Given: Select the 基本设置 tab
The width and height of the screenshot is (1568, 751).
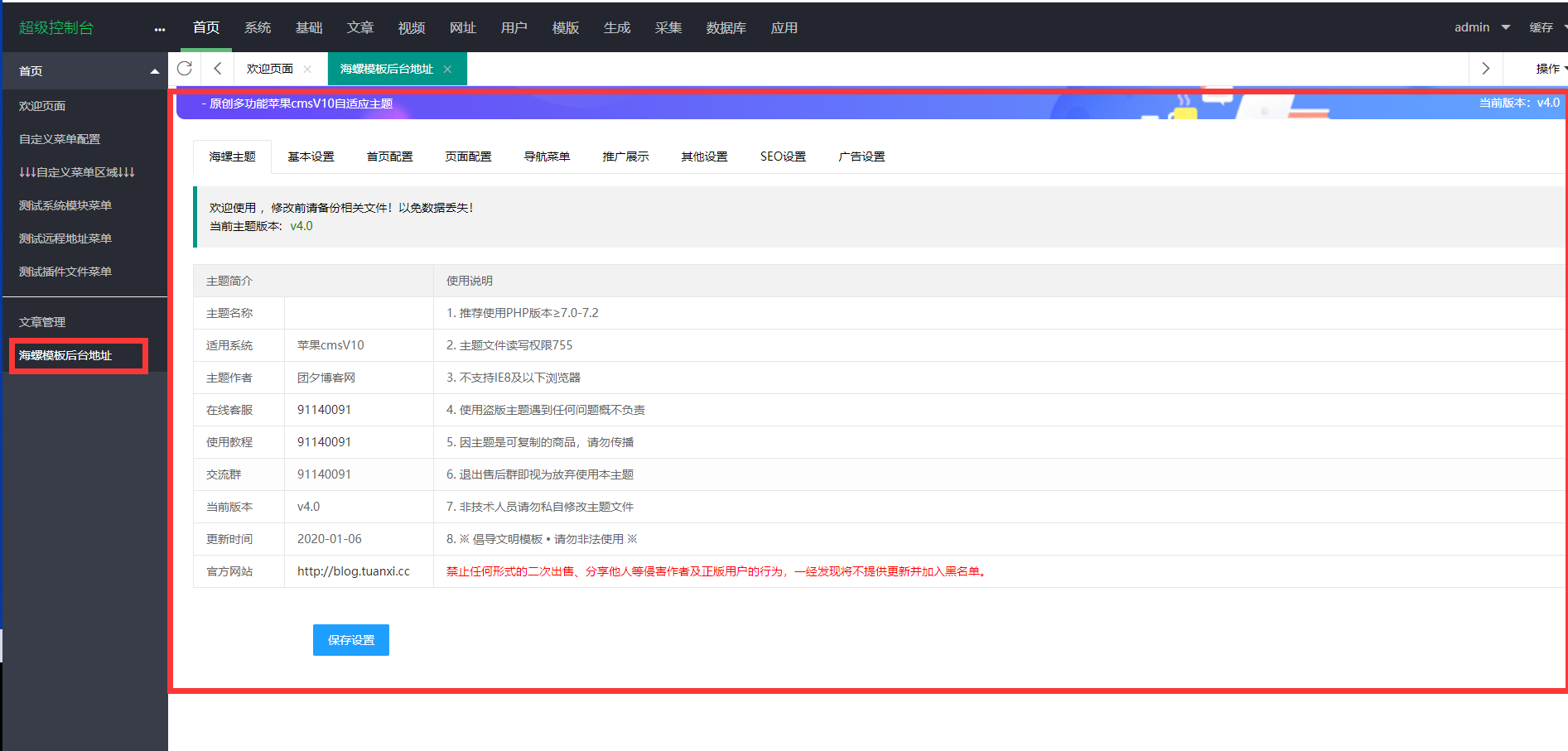Looking at the screenshot, I should tap(311, 156).
